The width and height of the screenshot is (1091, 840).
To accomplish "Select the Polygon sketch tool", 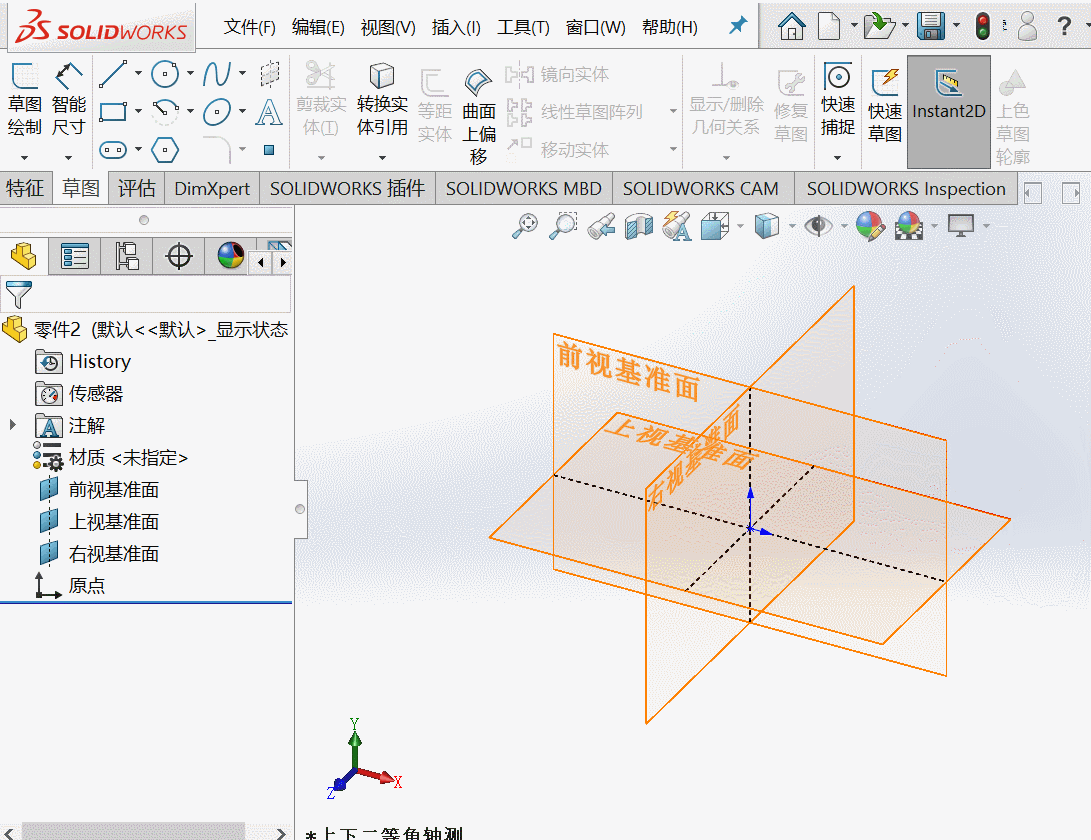I will [x=165, y=150].
